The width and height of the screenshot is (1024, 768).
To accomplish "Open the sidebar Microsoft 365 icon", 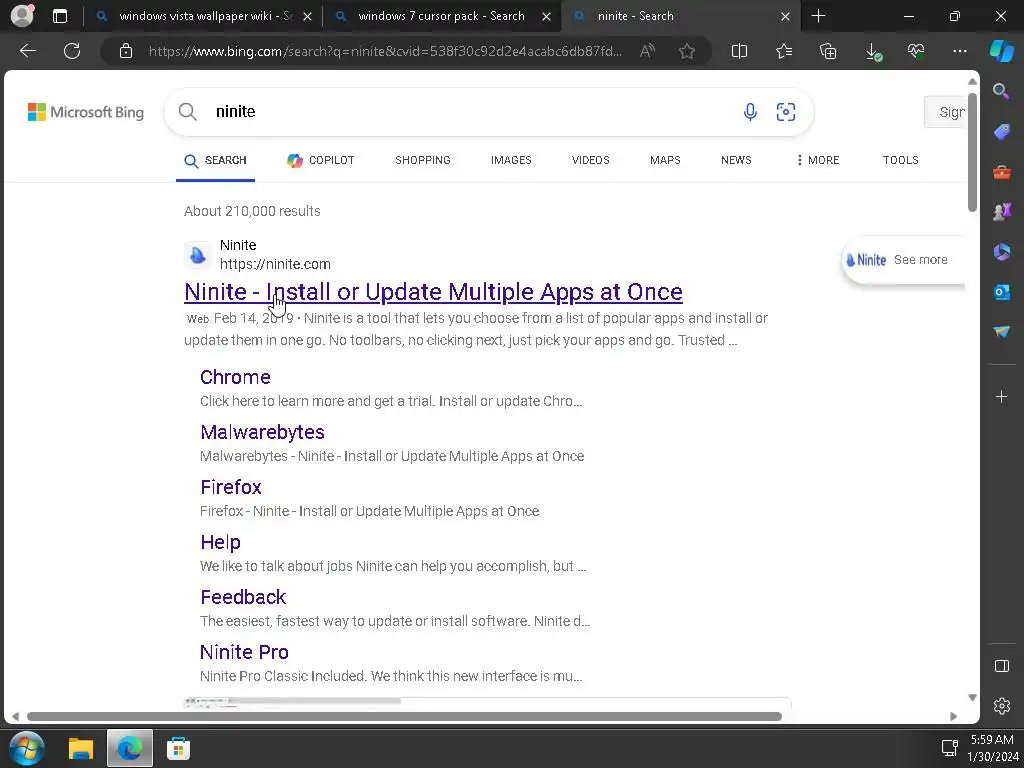I will tap(1001, 251).
